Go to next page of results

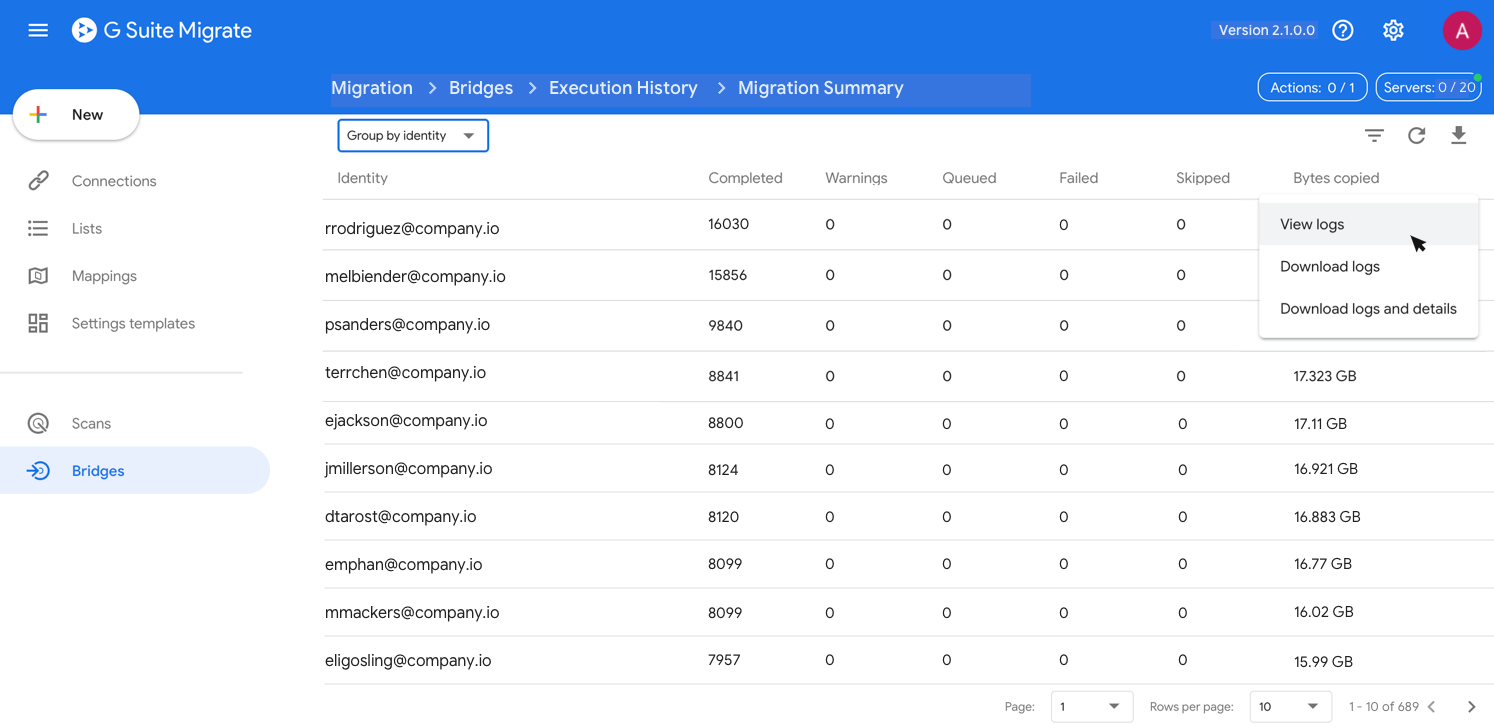point(1471,706)
